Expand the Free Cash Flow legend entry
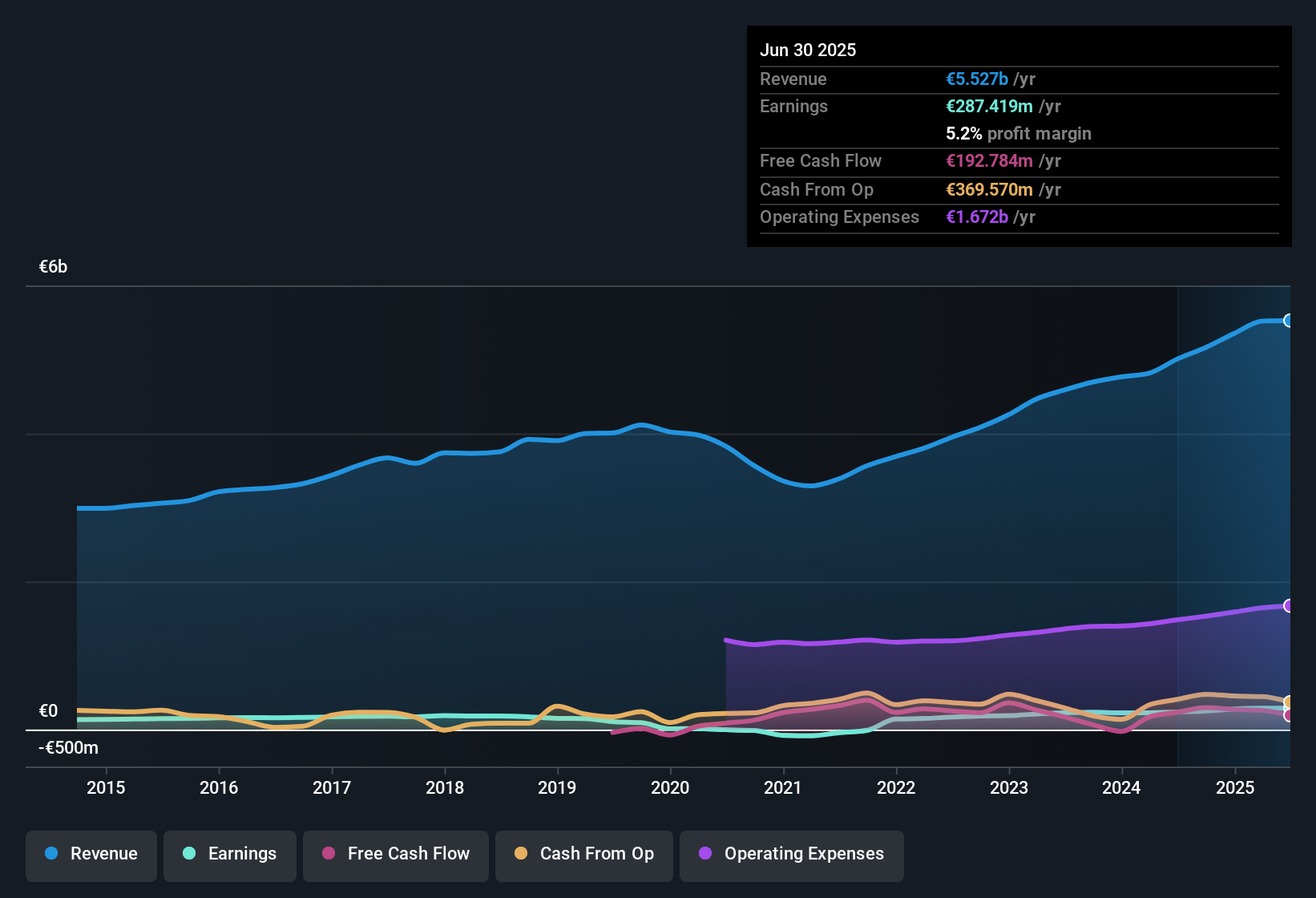 (x=395, y=854)
